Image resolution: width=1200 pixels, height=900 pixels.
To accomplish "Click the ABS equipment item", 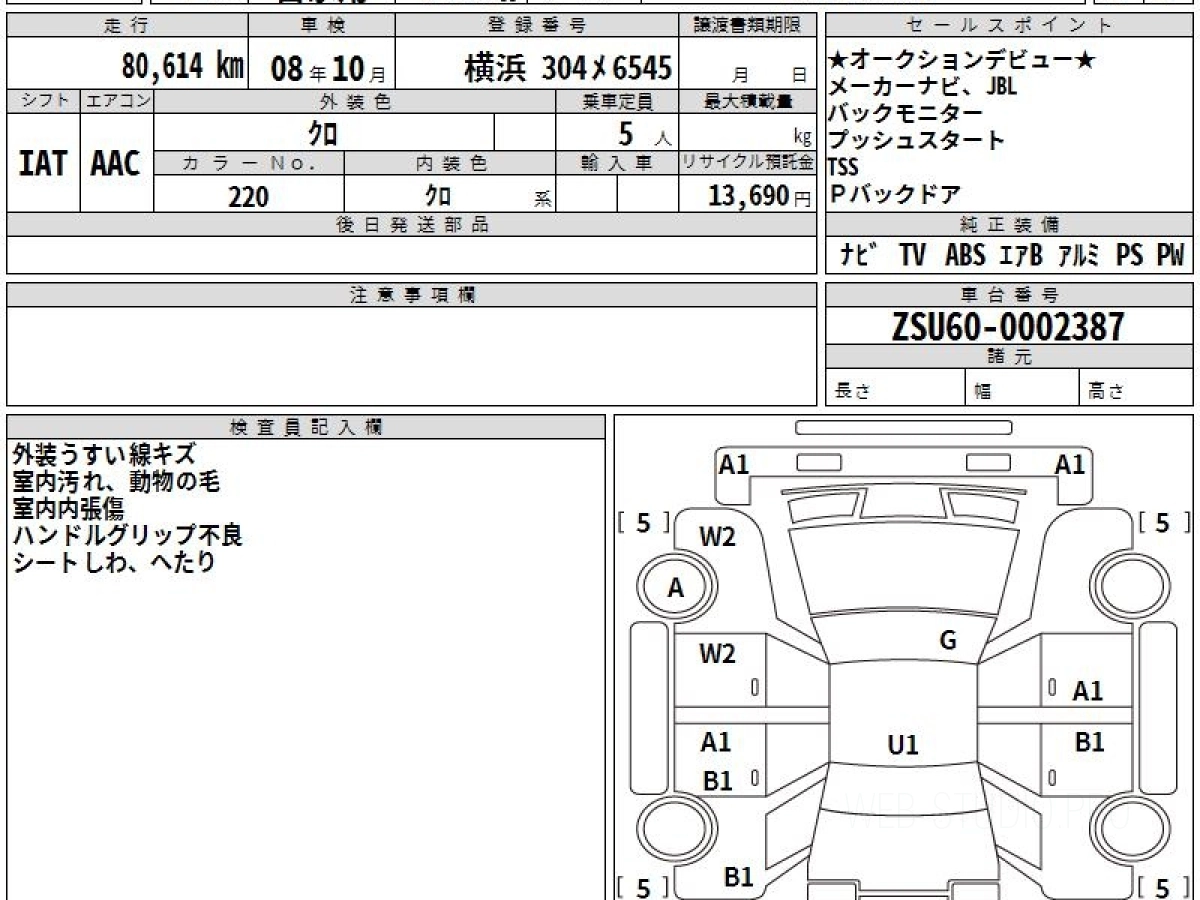I will tap(965, 255).
